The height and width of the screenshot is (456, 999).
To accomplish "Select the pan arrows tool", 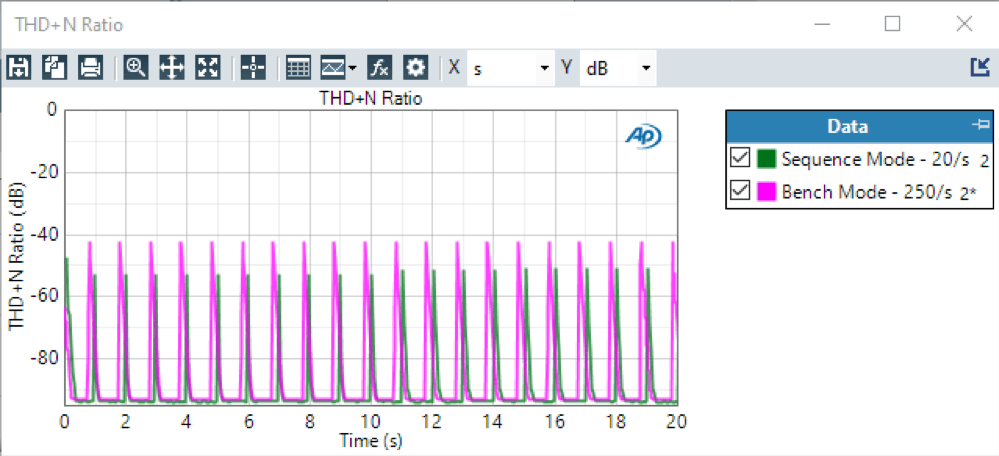I will pos(172,68).
